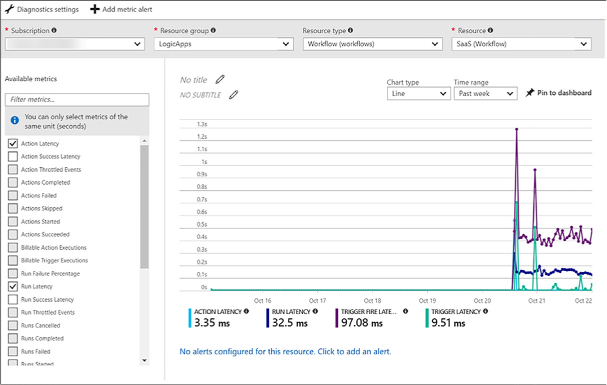Toggle the Run Latency checkbox

pyautogui.click(x=13, y=286)
